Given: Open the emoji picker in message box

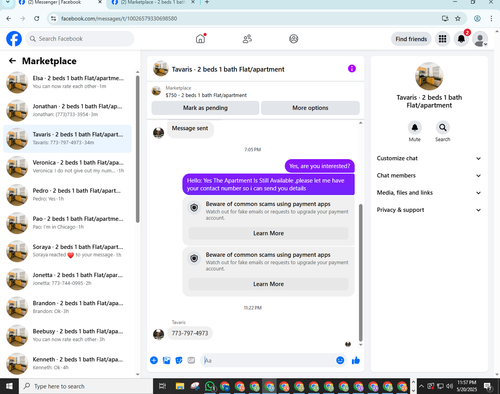Looking at the screenshot, I should pos(340,360).
